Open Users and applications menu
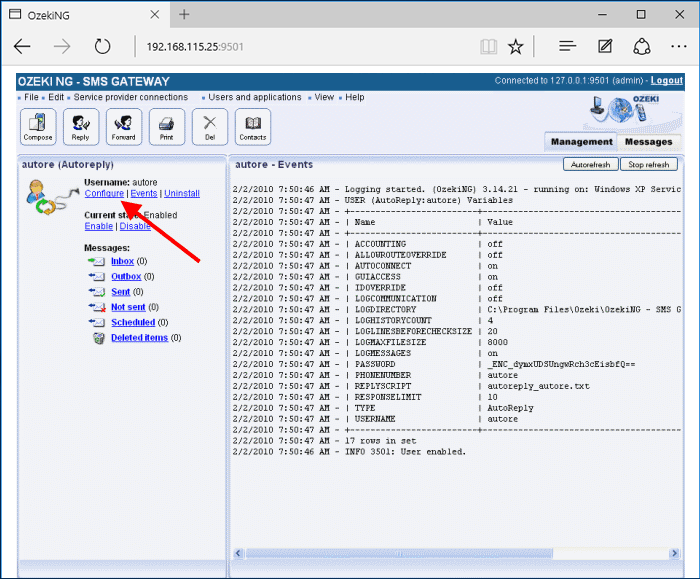Image resolution: width=700 pixels, height=579 pixels. click(254, 97)
